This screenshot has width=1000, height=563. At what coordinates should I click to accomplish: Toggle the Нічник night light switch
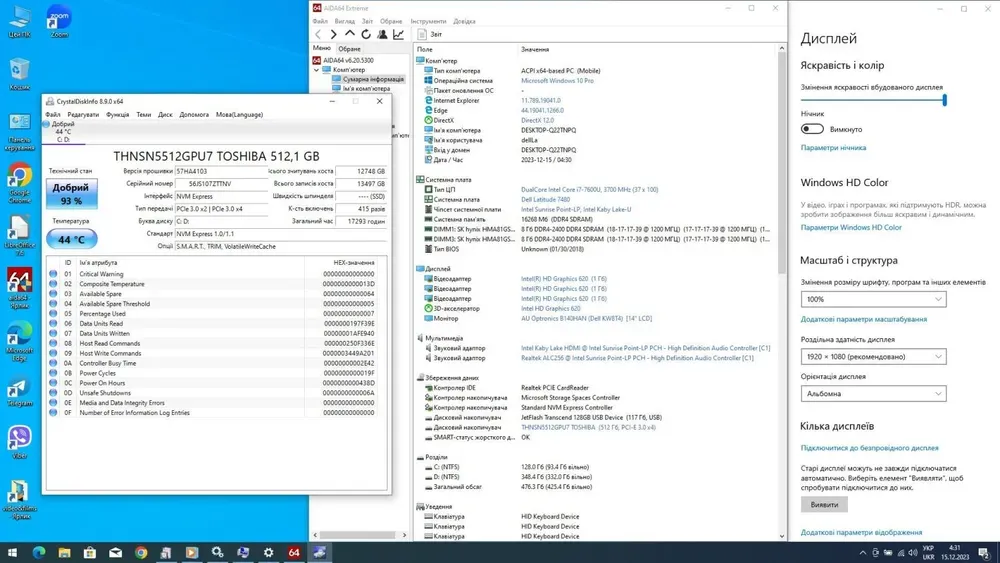(x=812, y=129)
